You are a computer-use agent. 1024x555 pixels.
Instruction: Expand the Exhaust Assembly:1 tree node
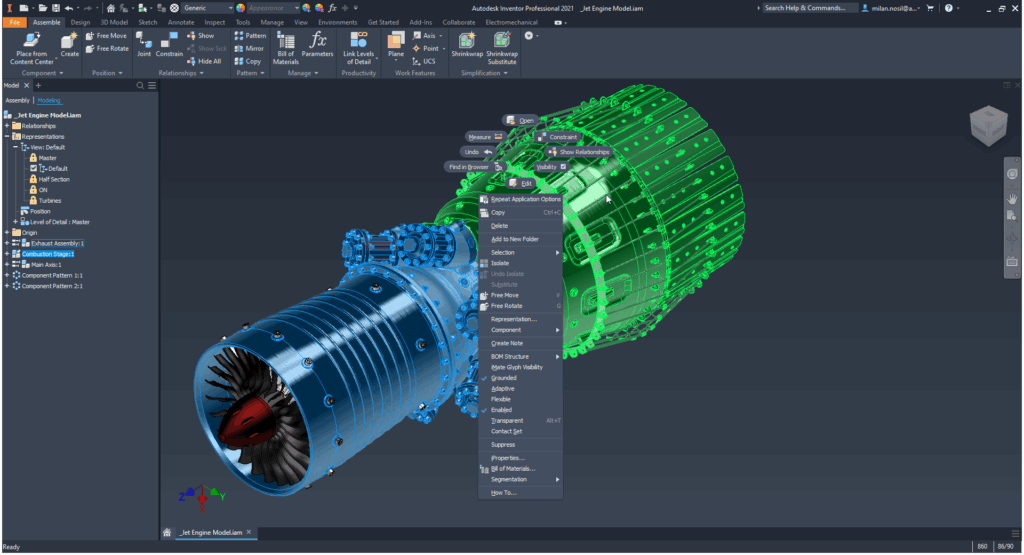7,243
